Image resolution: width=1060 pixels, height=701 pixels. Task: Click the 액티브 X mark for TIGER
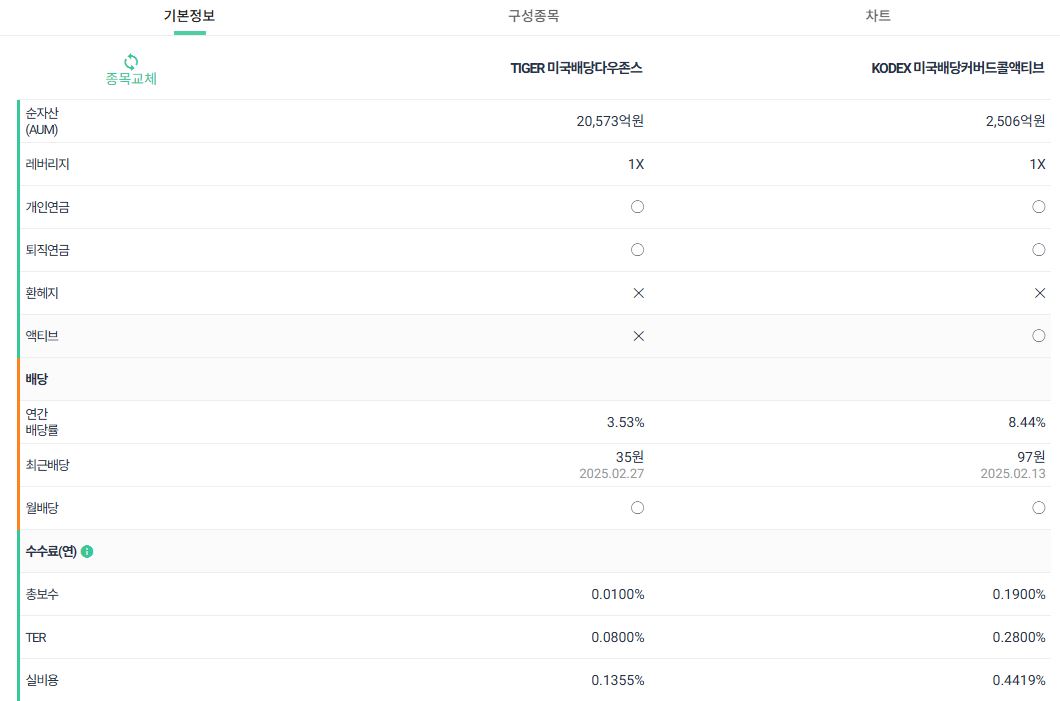[x=638, y=336]
